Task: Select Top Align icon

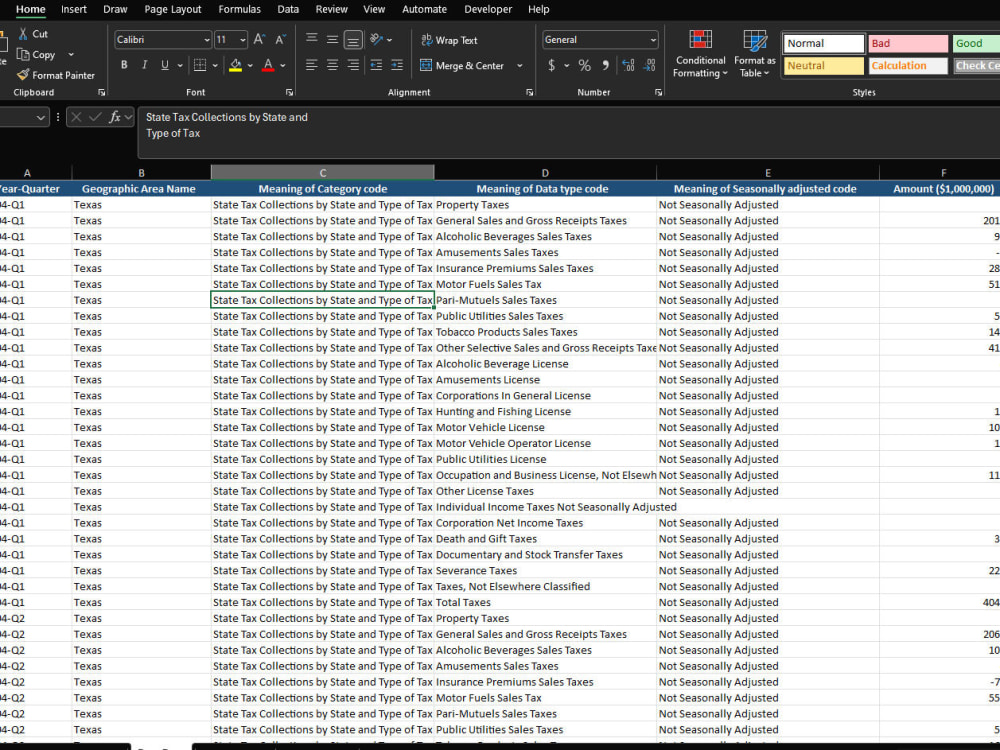Action: point(311,40)
